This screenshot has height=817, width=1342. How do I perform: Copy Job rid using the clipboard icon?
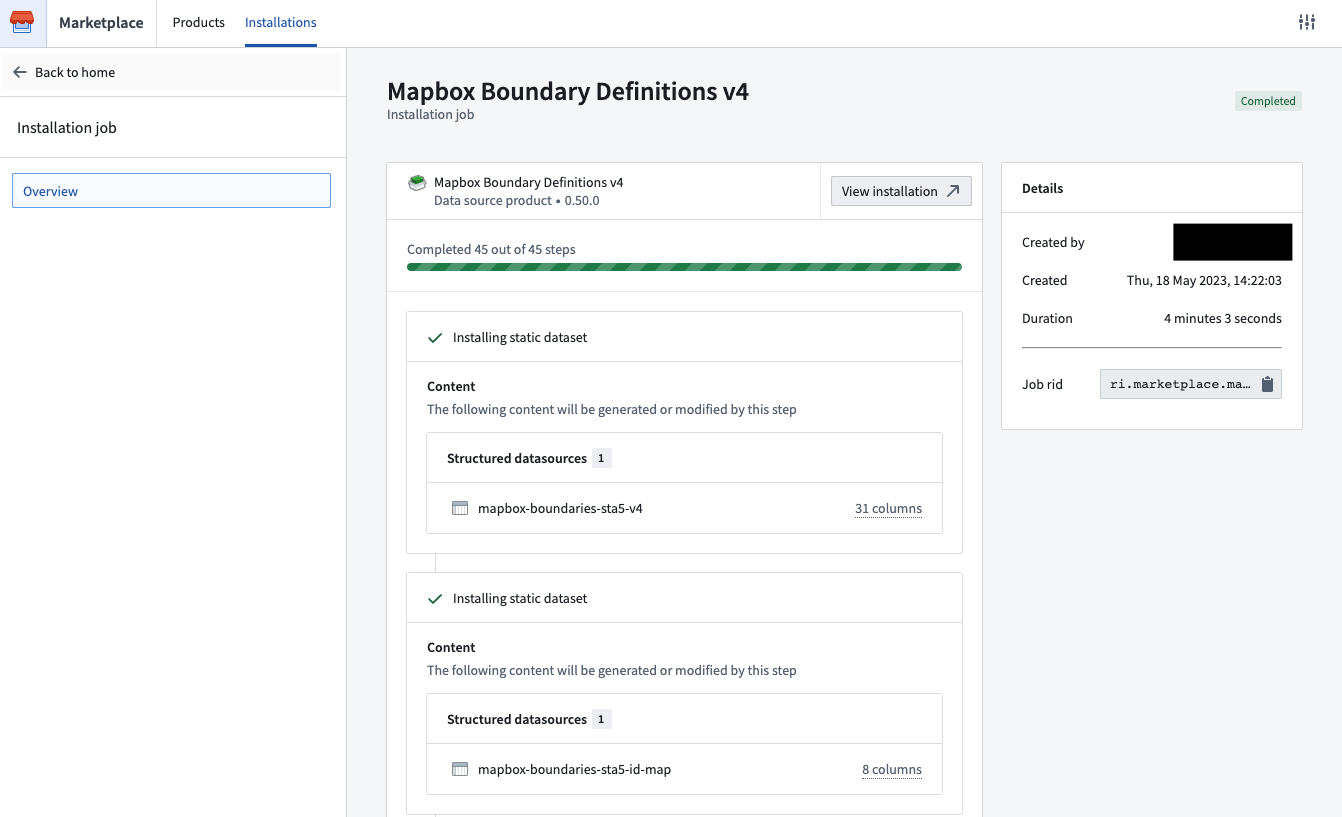tap(1266, 384)
